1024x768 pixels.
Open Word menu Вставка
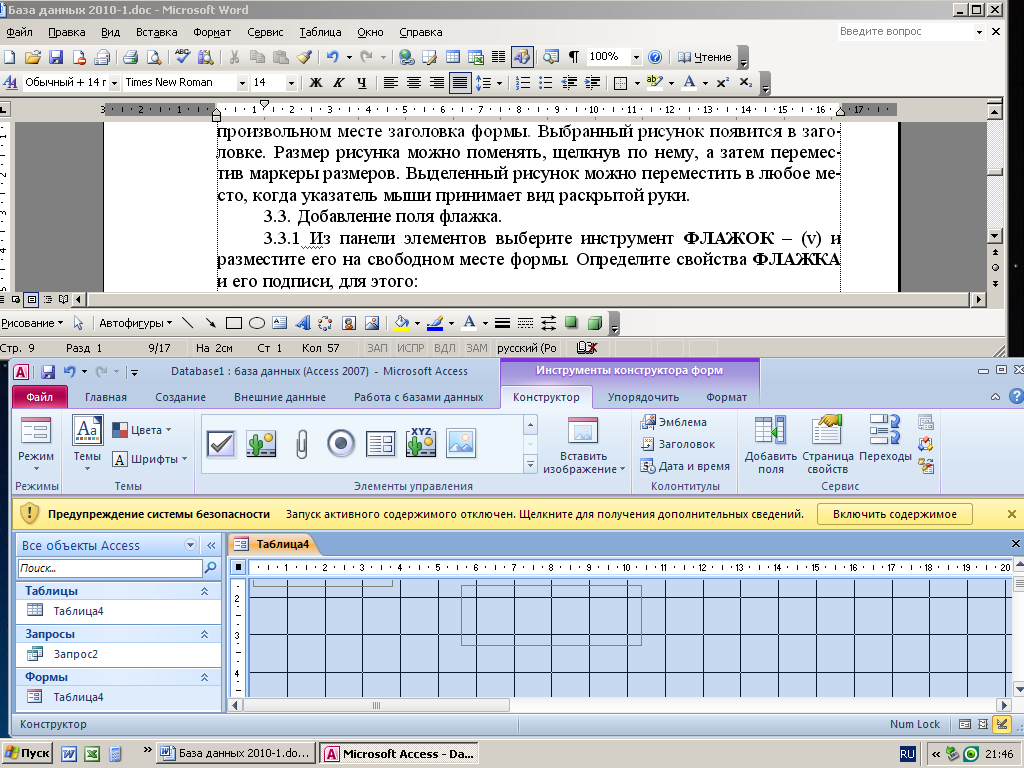point(156,32)
